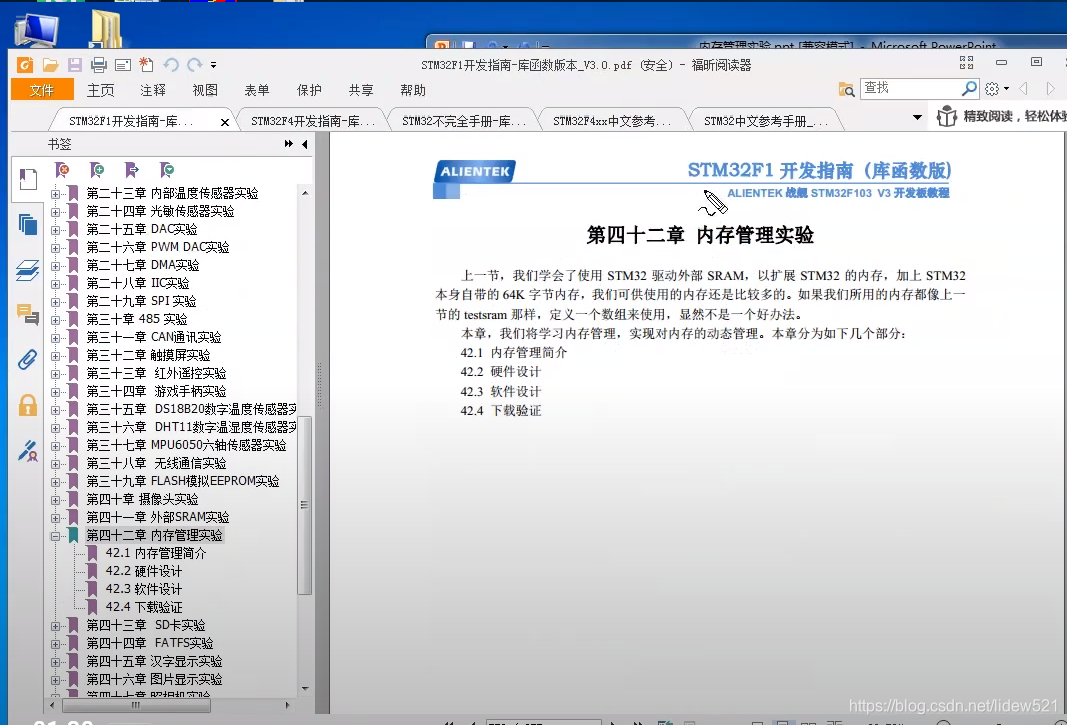Open the document tab list dropdown arrow
This screenshot has width=1067, height=725.
click(917, 118)
